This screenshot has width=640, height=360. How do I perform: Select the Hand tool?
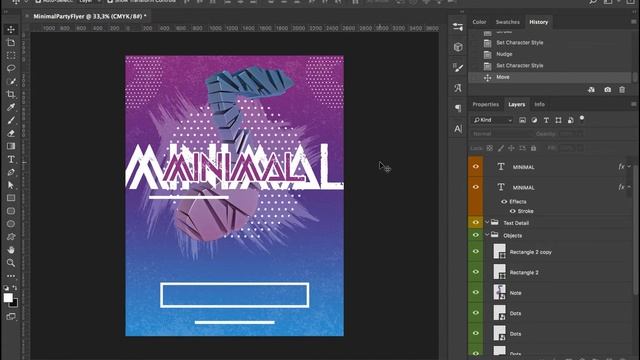(11, 250)
